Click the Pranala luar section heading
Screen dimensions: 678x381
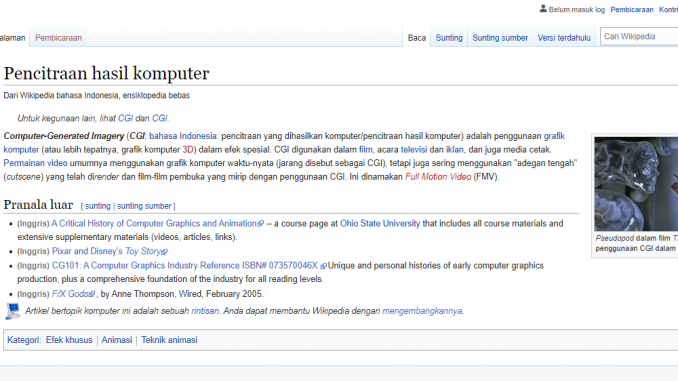(x=38, y=205)
